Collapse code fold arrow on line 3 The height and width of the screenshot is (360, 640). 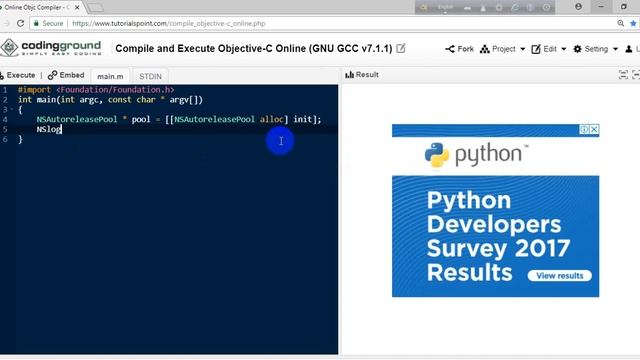11,109
